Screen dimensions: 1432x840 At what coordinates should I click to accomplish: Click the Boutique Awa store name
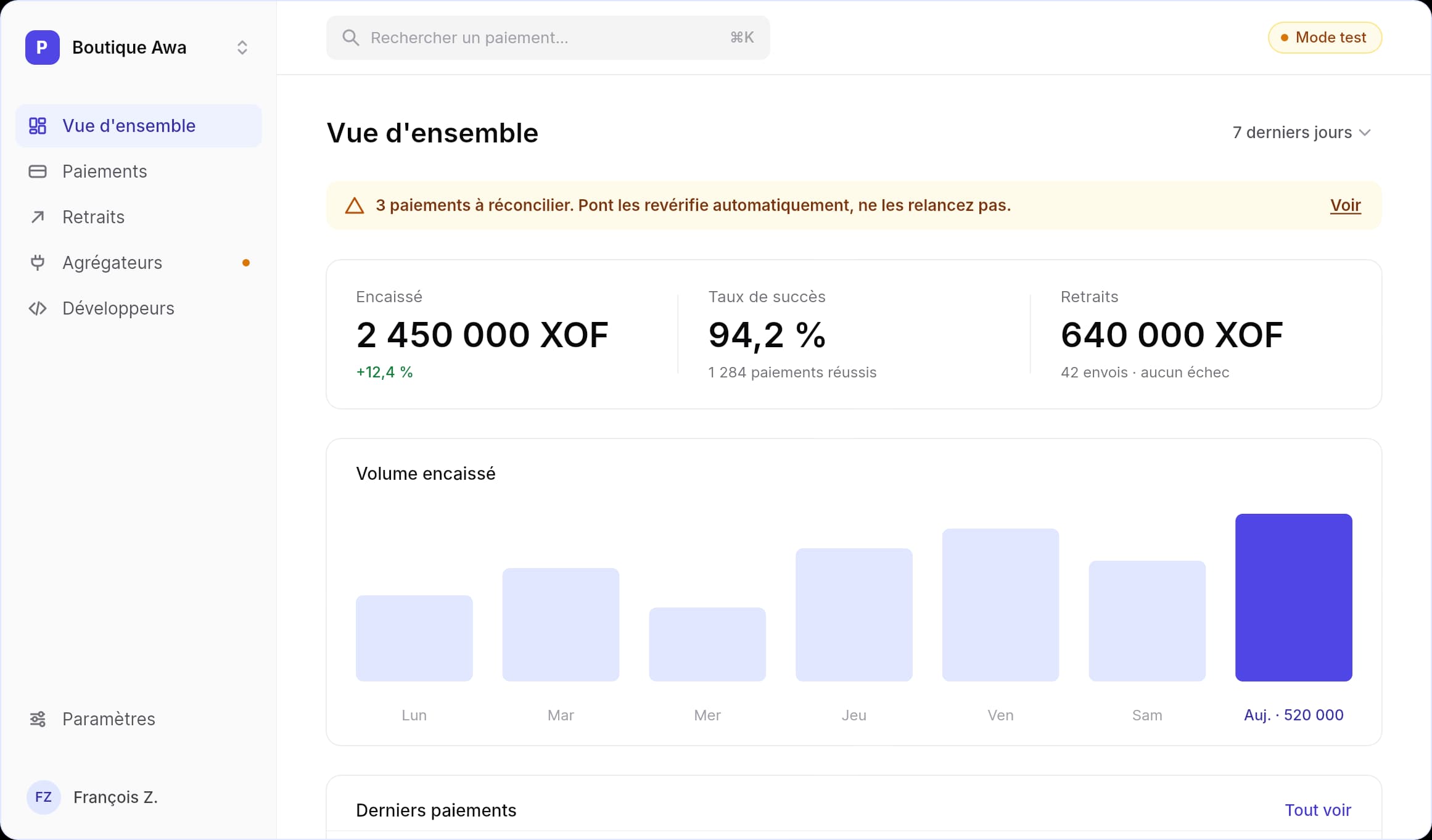click(x=129, y=47)
